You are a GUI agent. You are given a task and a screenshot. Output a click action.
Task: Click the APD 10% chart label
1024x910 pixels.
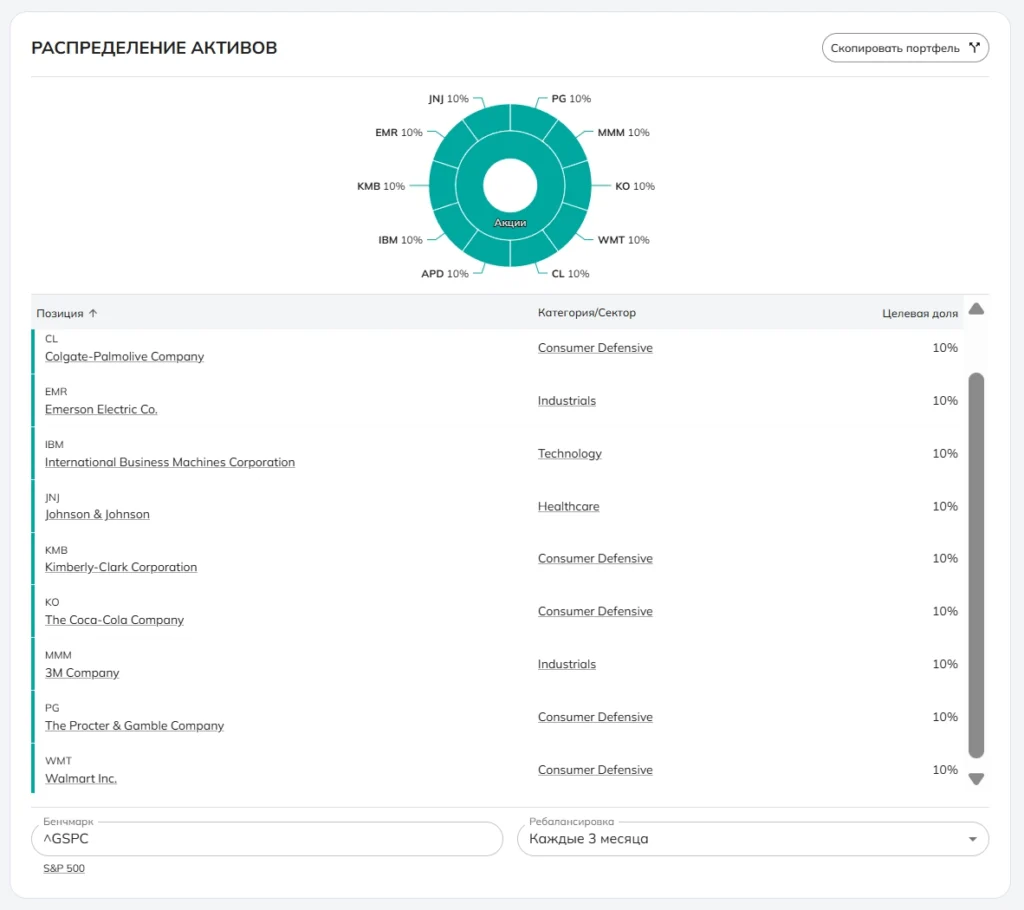[445, 274]
